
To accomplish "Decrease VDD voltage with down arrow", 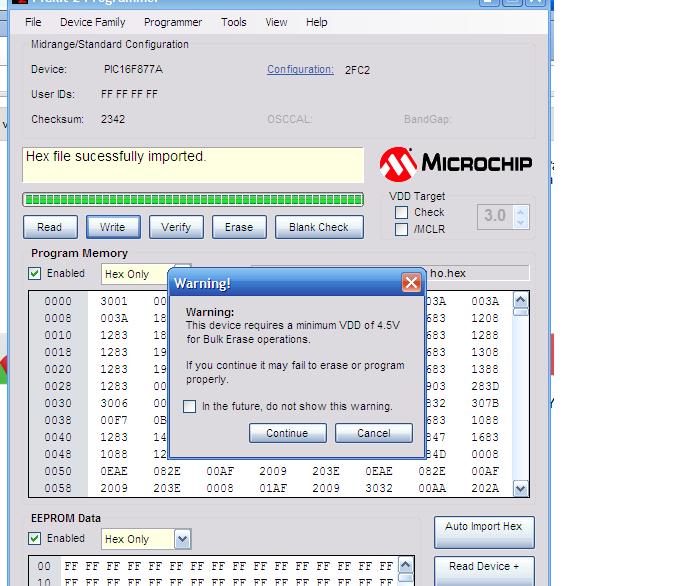I will point(521,223).
